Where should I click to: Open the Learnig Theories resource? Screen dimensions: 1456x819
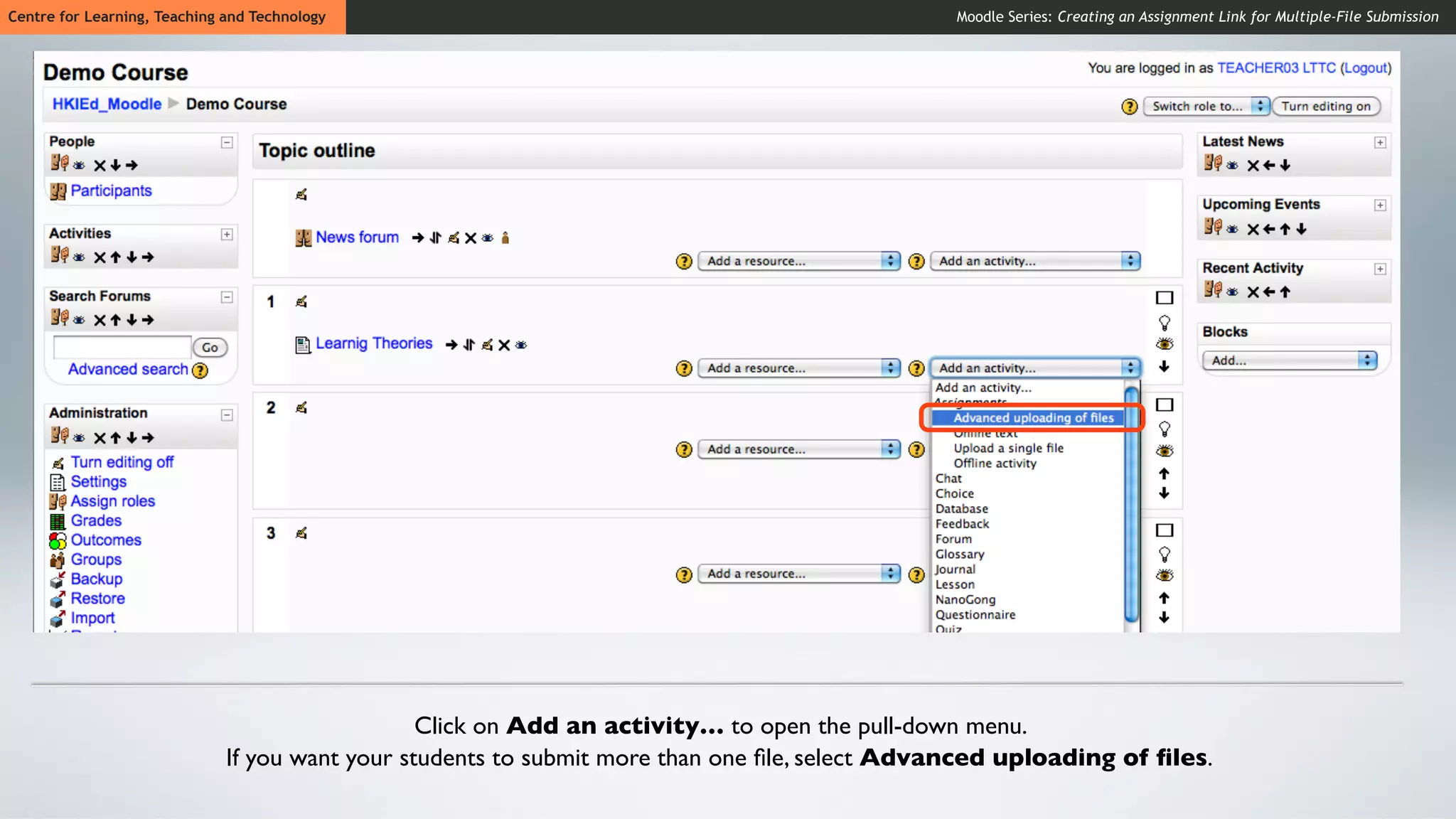[374, 343]
